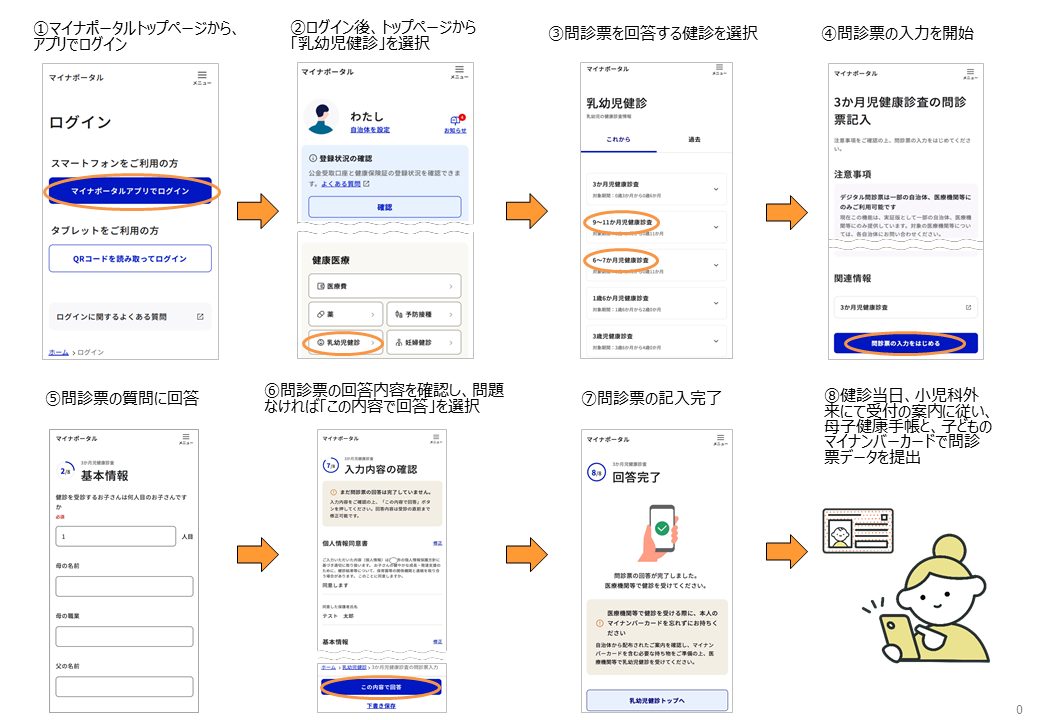Expand the 3歳児健康診査 row chevron
Image resolution: width=1040 pixels, height=720 pixels.
(716, 341)
